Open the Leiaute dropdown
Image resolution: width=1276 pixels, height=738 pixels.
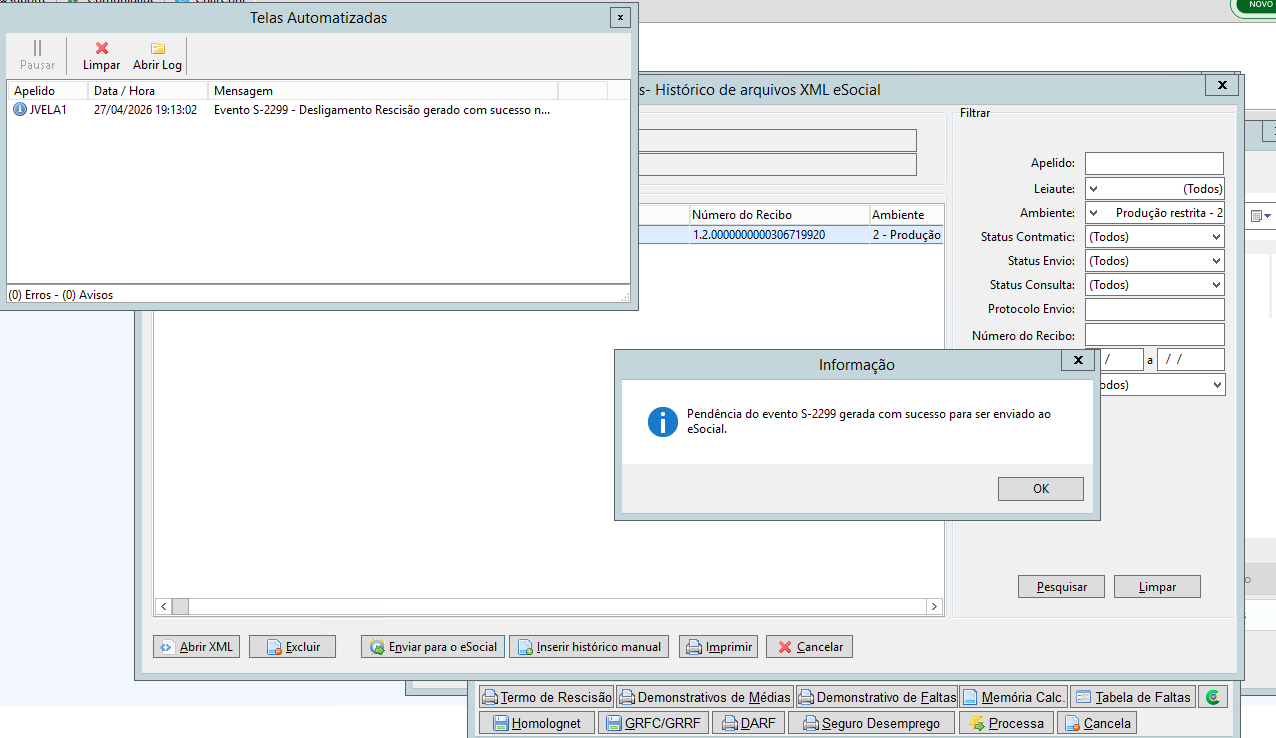[x=1154, y=188]
